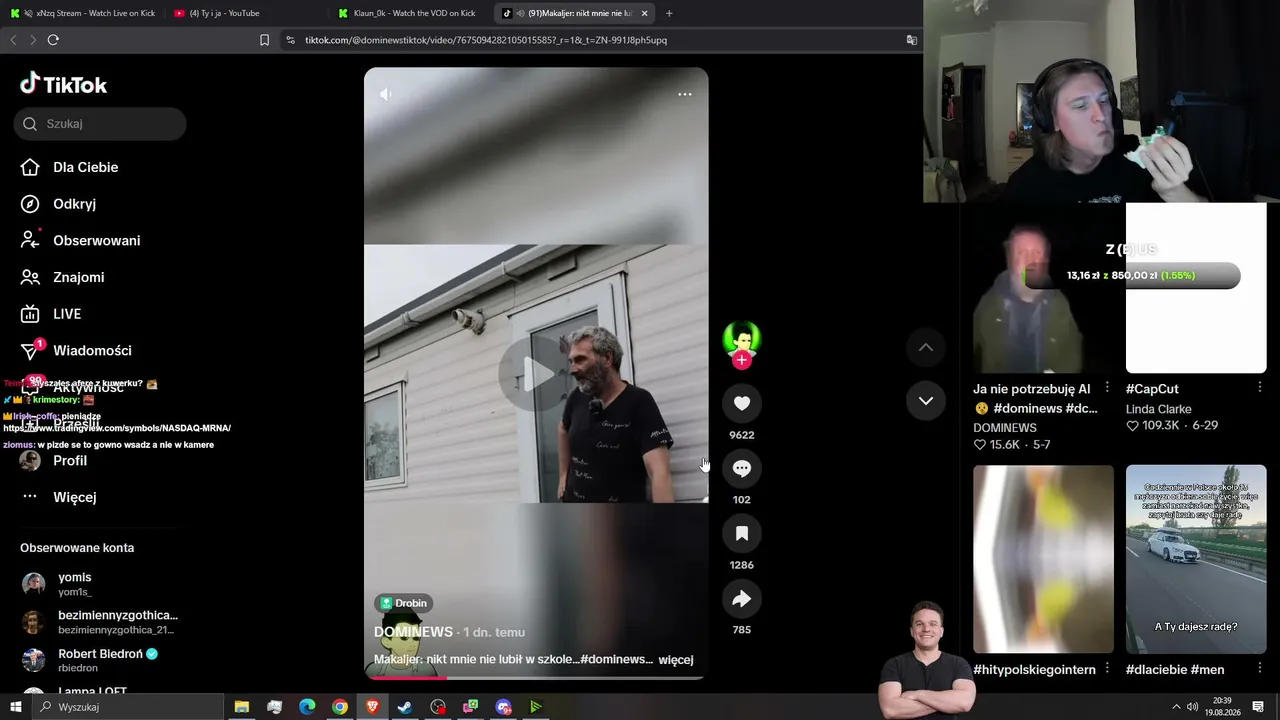Open options for #CapCut video
Viewport: 1280px width, 720px height.
coord(1260,388)
